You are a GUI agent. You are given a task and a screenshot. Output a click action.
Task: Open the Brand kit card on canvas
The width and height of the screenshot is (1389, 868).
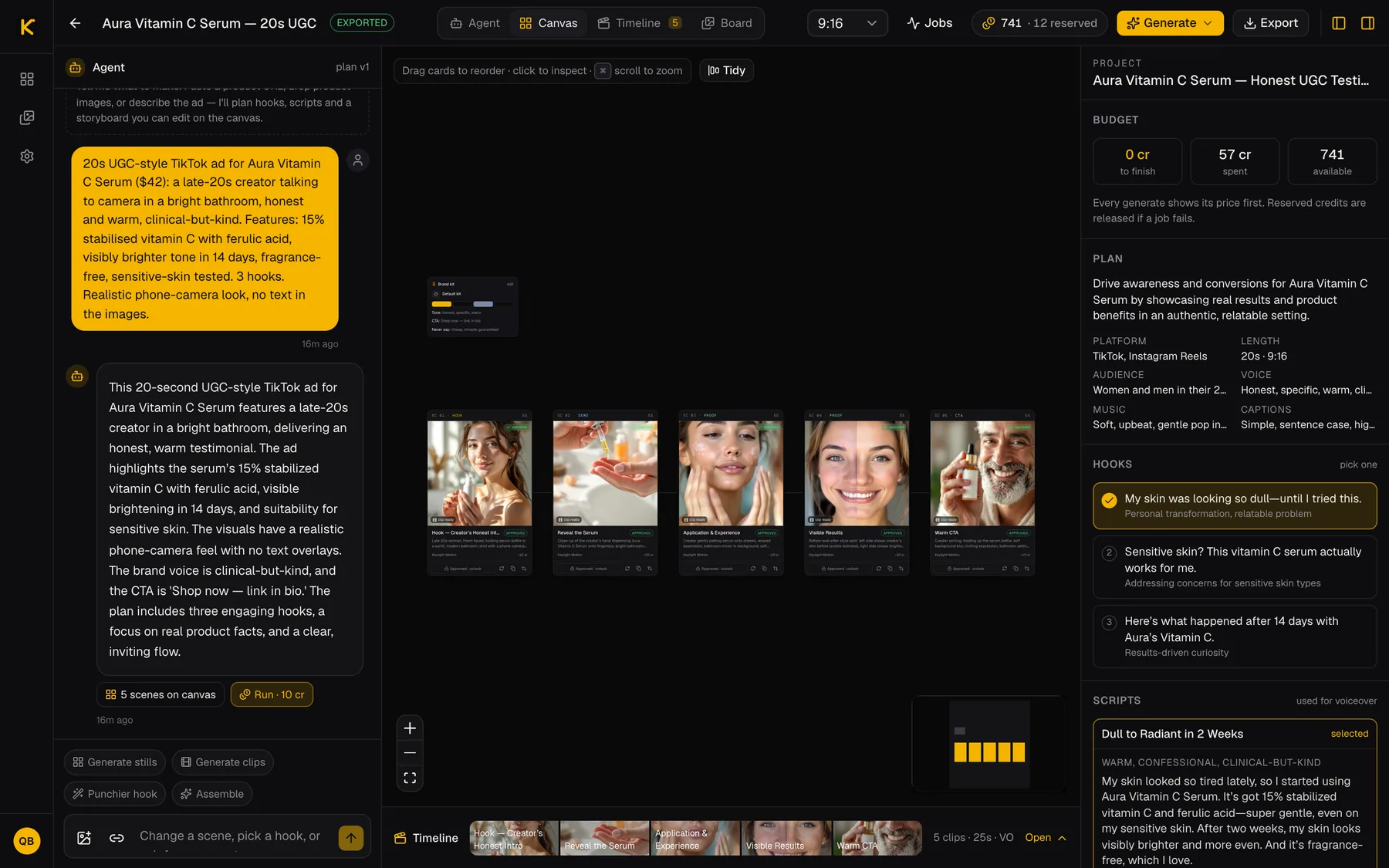coord(472,306)
